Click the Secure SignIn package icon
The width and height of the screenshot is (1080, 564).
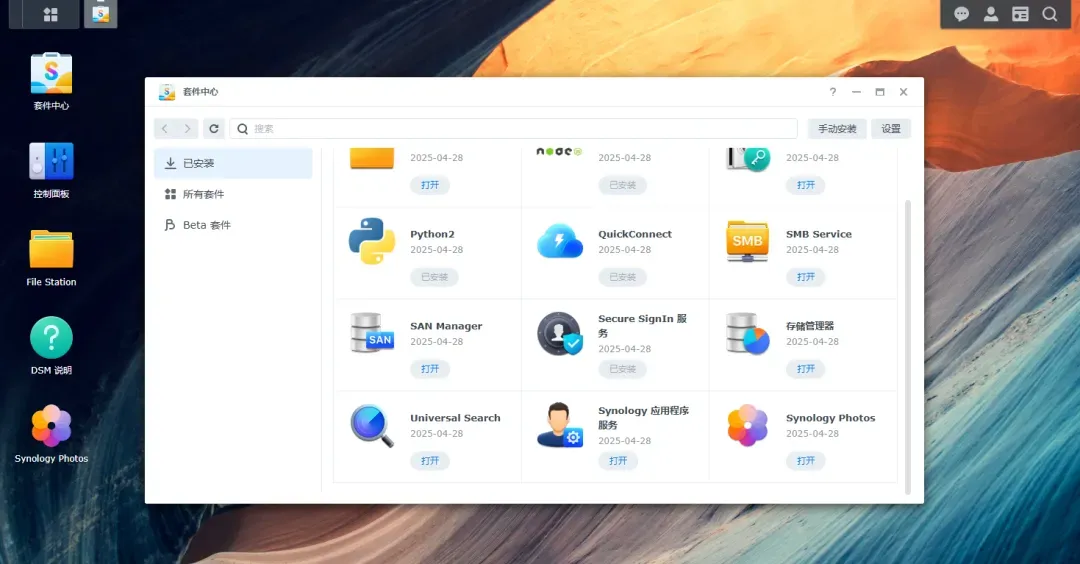[x=559, y=333]
